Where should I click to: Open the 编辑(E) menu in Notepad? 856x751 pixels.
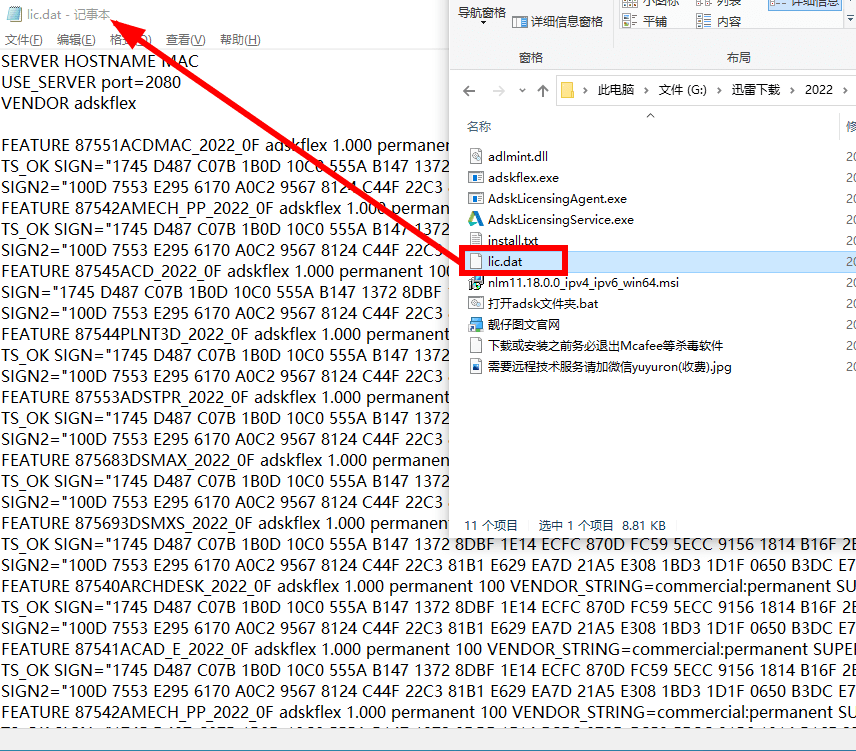[x=76, y=40]
